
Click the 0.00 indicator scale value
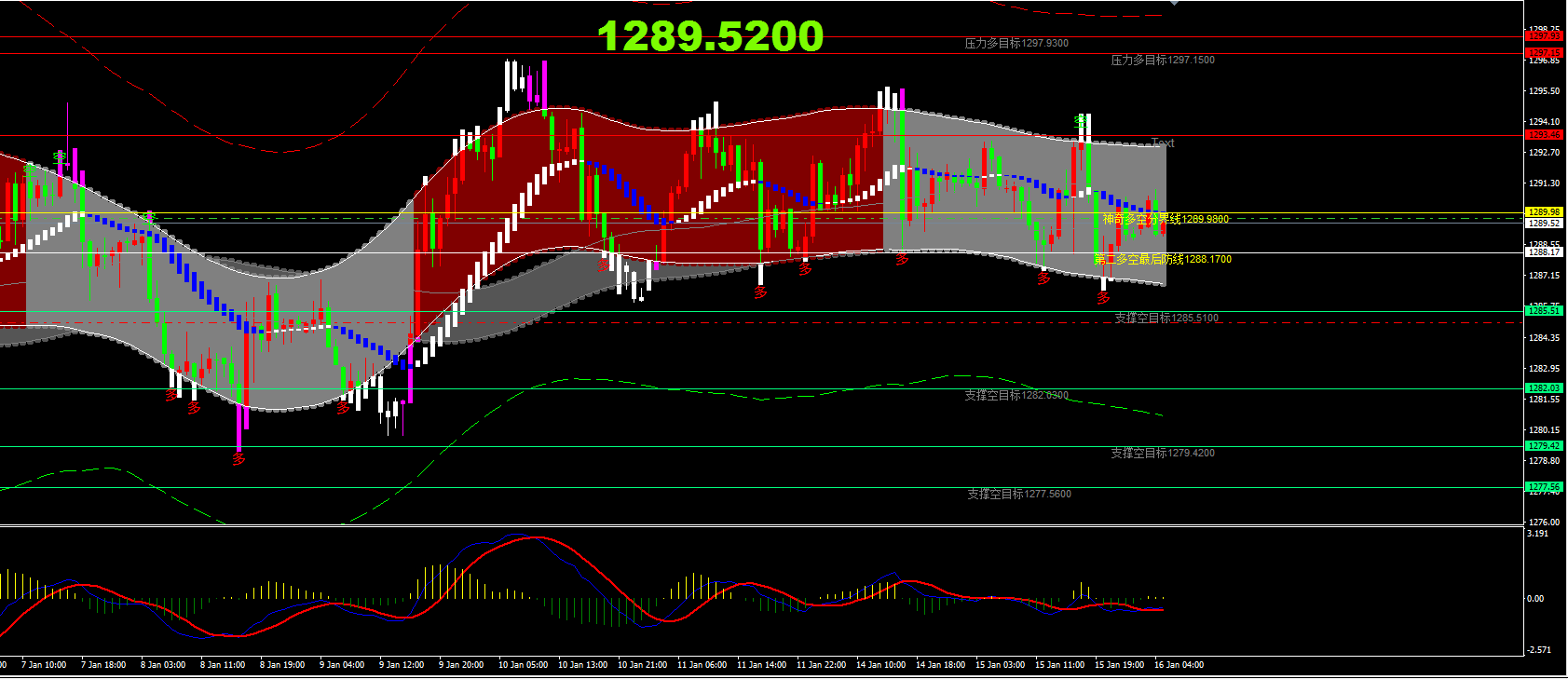pyautogui.click(x=1535, y=599)
